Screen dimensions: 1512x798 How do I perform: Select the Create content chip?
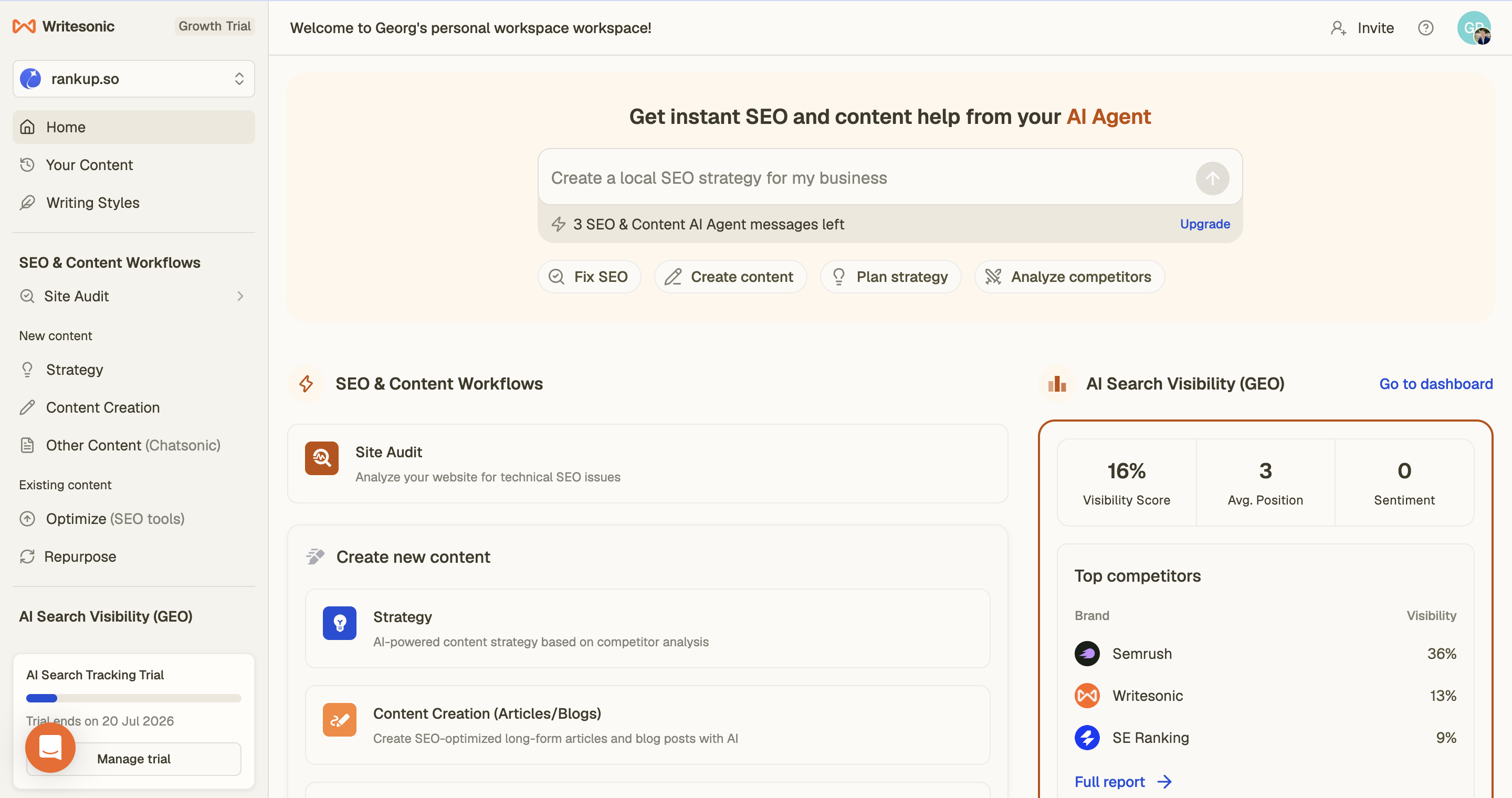[730, 276]
